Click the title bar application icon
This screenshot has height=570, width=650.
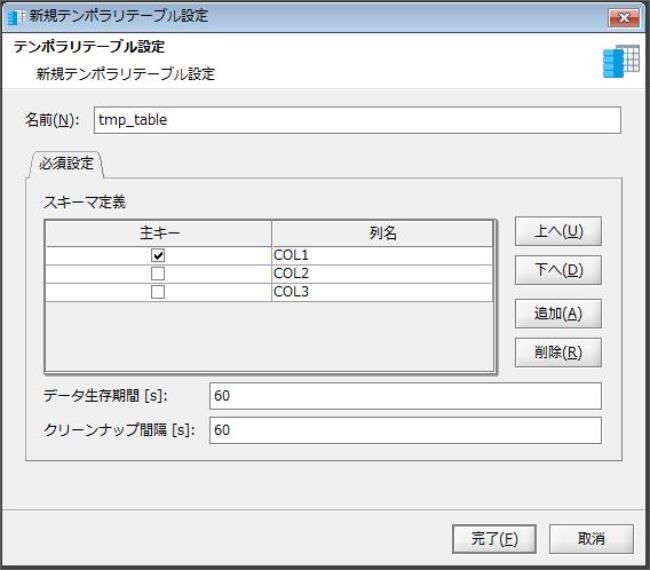click(17, 17)
